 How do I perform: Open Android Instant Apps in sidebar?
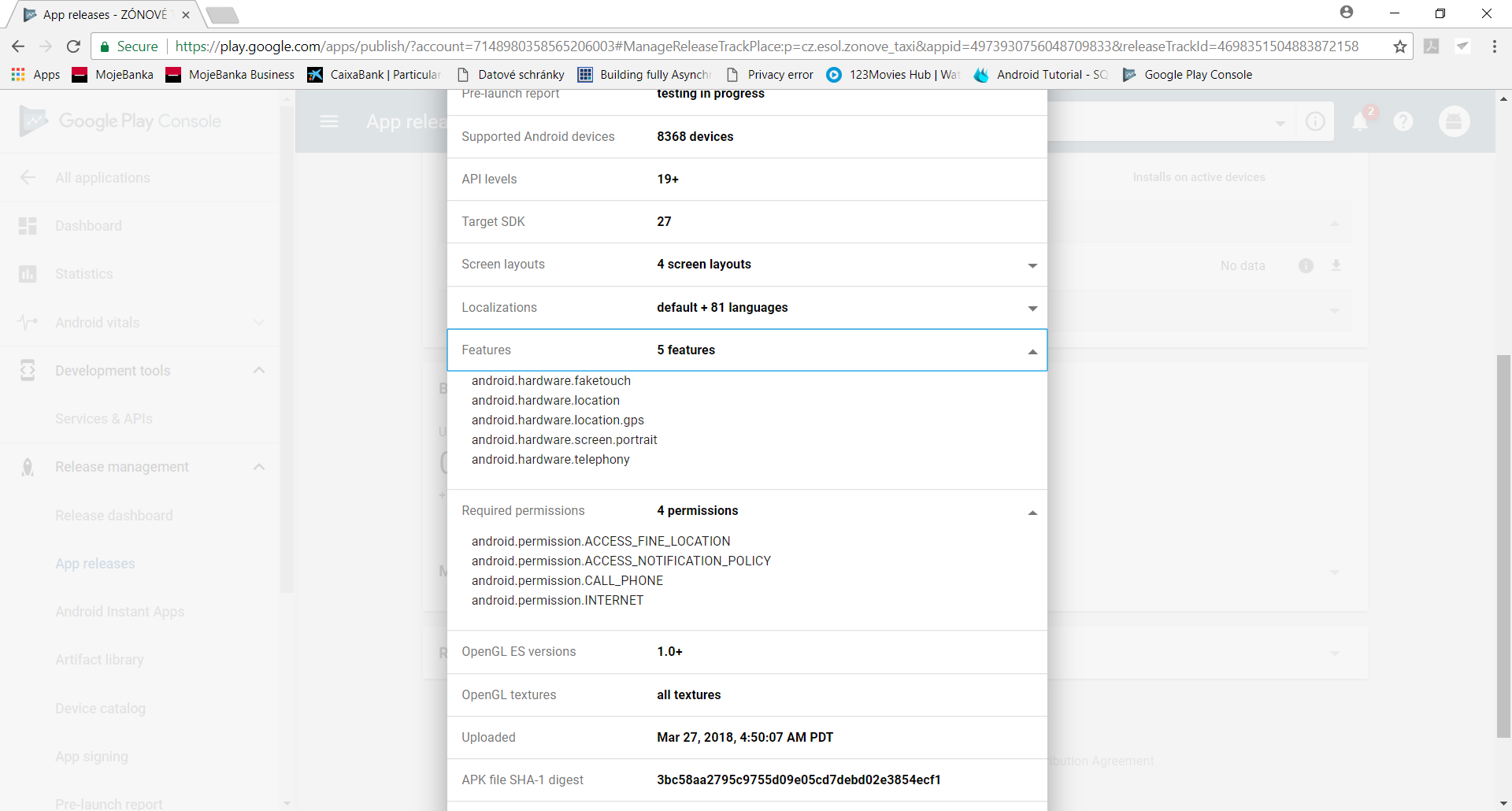tap(120, 612)
